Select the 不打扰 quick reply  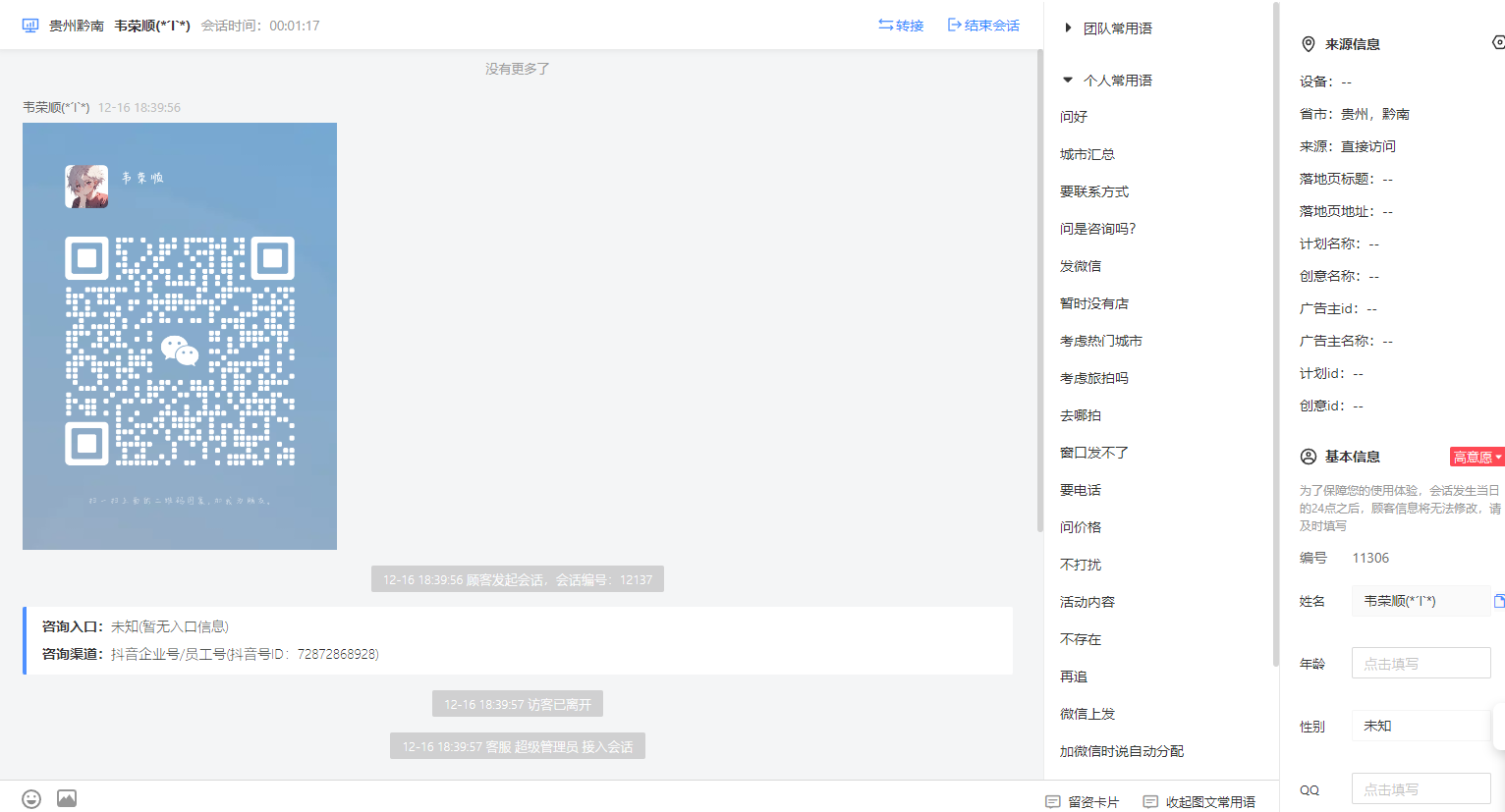point(1081,565)
